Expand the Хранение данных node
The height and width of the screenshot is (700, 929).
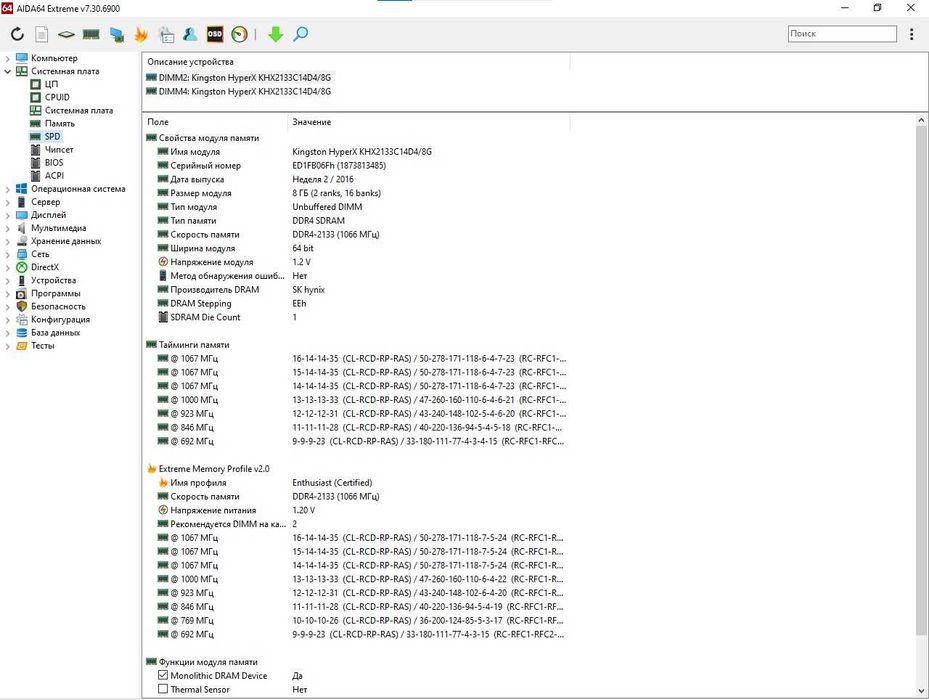click(7, 241)
